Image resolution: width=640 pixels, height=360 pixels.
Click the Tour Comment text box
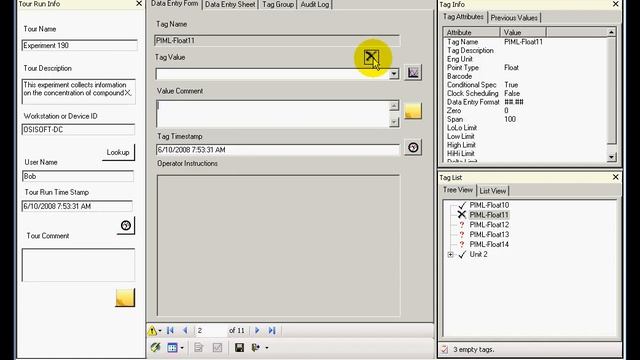78,265
